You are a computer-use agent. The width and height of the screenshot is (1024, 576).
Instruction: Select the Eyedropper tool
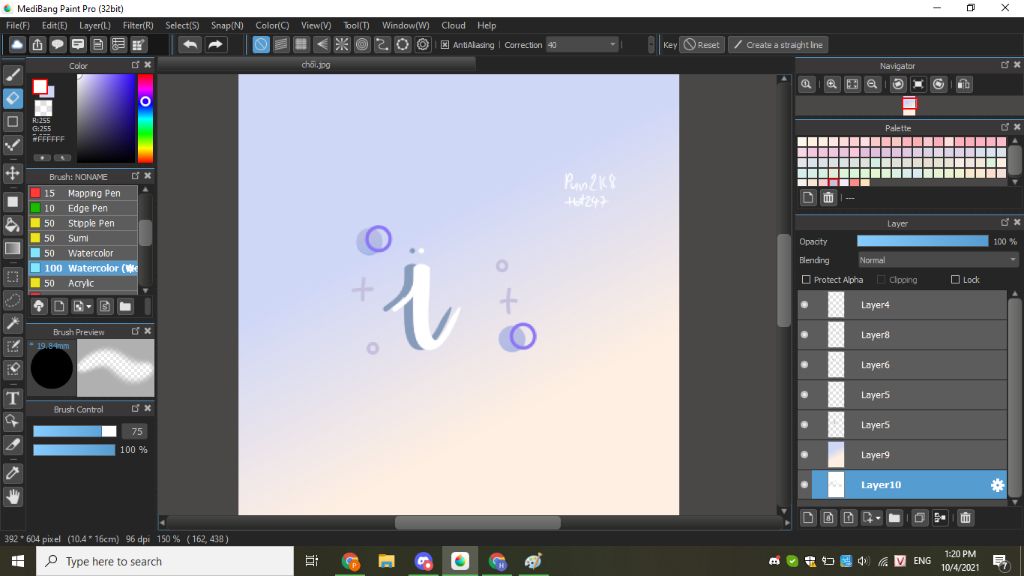(12, 473)
